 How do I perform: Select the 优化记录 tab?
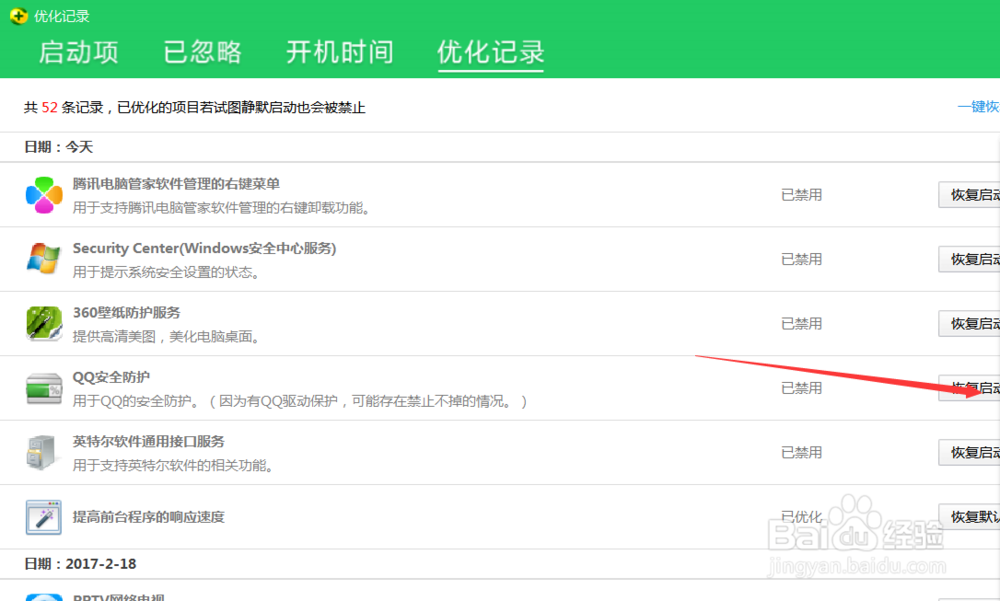coord(489,53)
